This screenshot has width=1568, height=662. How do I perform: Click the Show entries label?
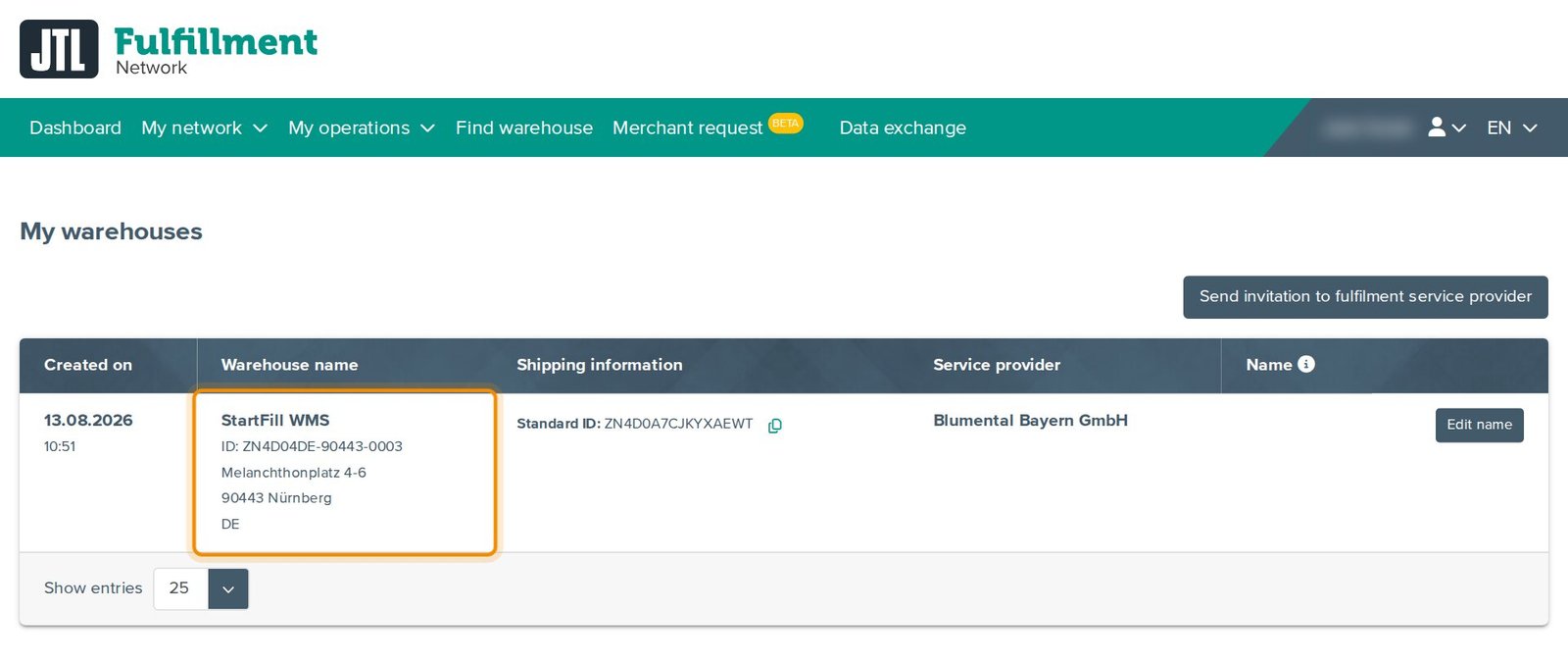tap(93, 587)
